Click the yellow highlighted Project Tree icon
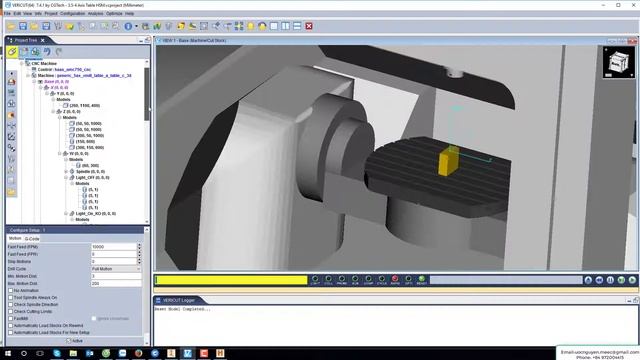Screen dimensions: 640x360 coord(12,51)
